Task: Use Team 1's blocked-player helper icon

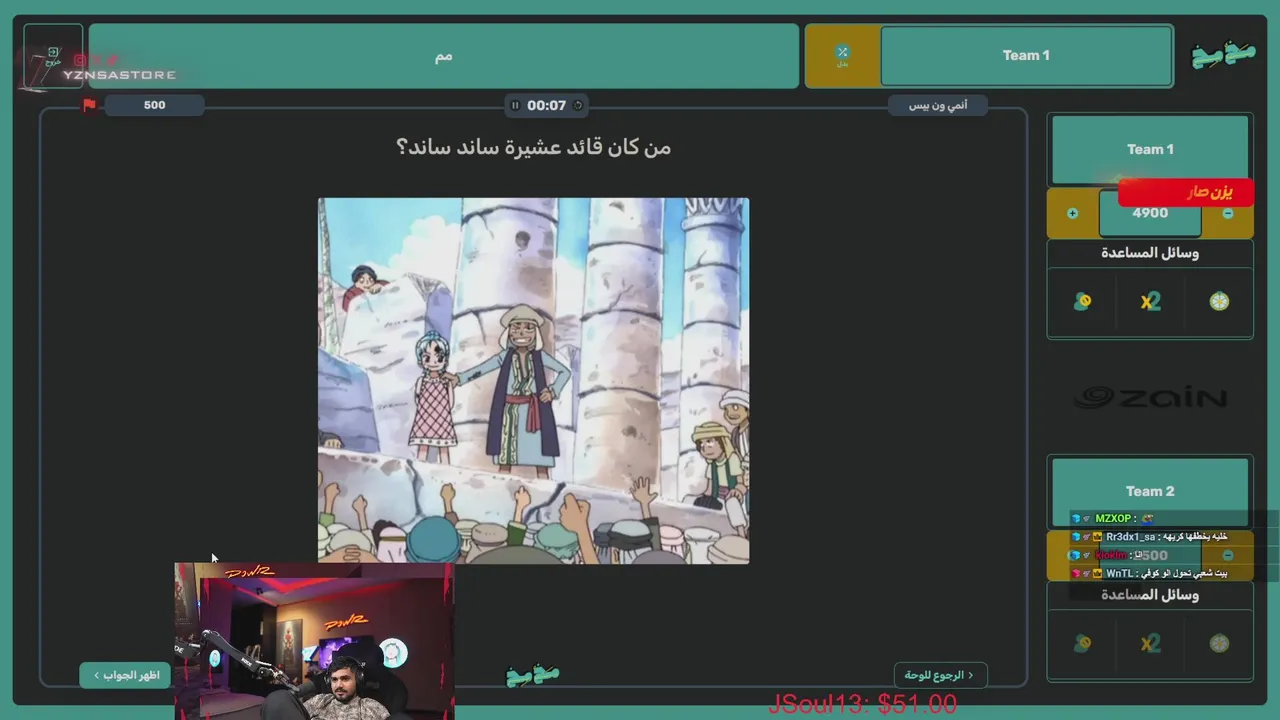Action: tap(1082, 301)
